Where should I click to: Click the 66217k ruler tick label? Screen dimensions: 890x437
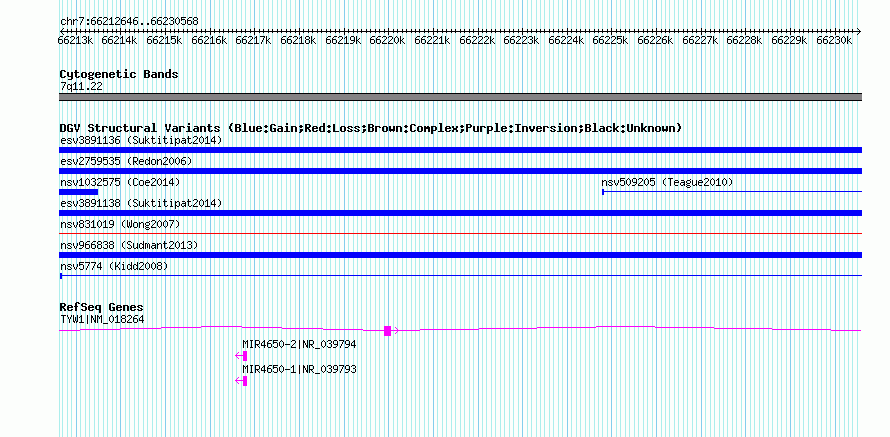pyautogui.click(x=254, y=40)
